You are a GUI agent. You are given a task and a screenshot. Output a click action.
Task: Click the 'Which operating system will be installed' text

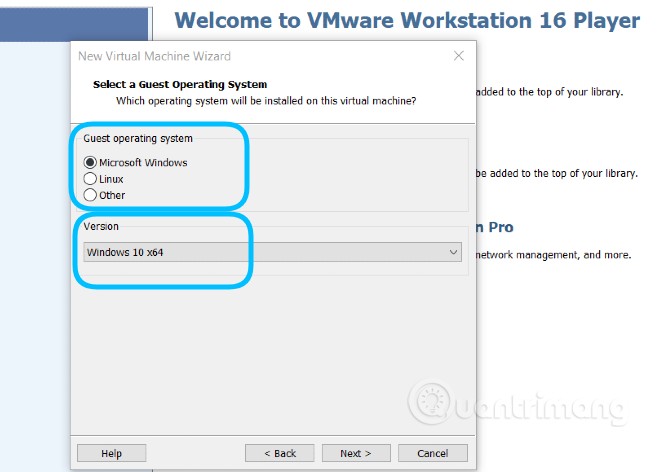[x=266, y=101]
